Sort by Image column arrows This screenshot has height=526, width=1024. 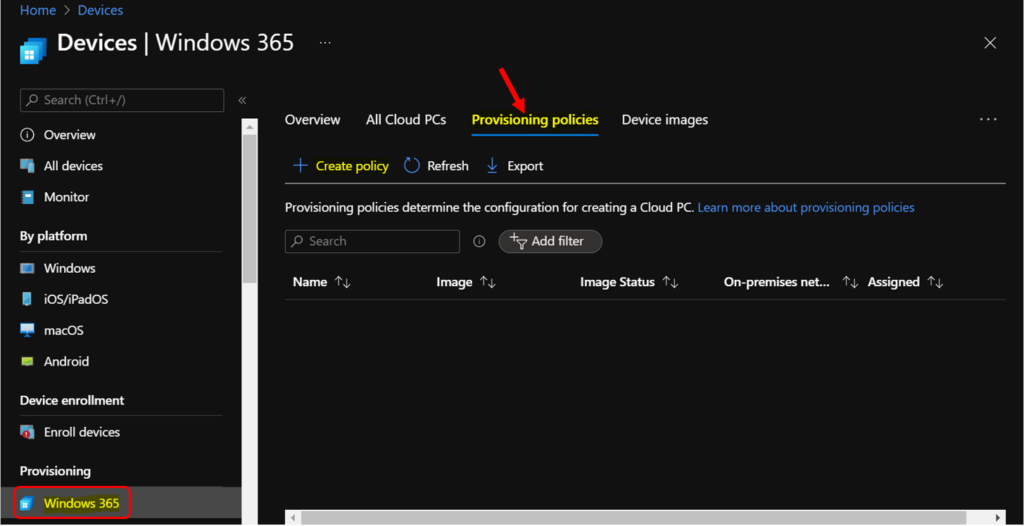point(487,282)
